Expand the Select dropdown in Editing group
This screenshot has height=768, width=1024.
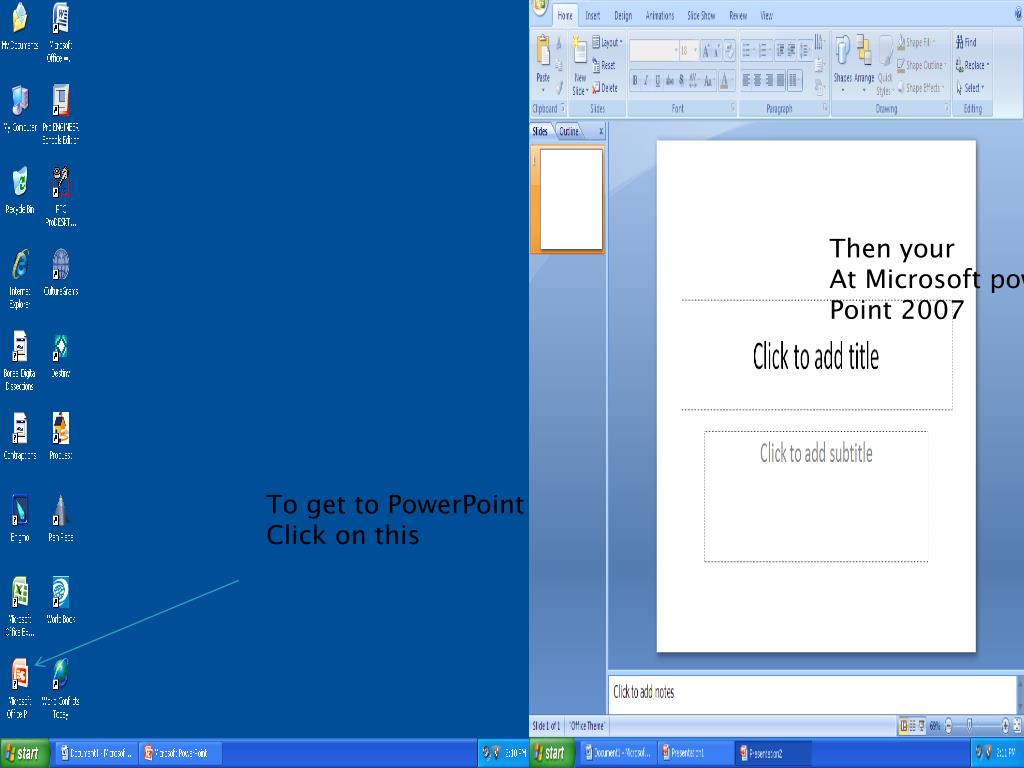pyautogui.click(x=972, y=88)
